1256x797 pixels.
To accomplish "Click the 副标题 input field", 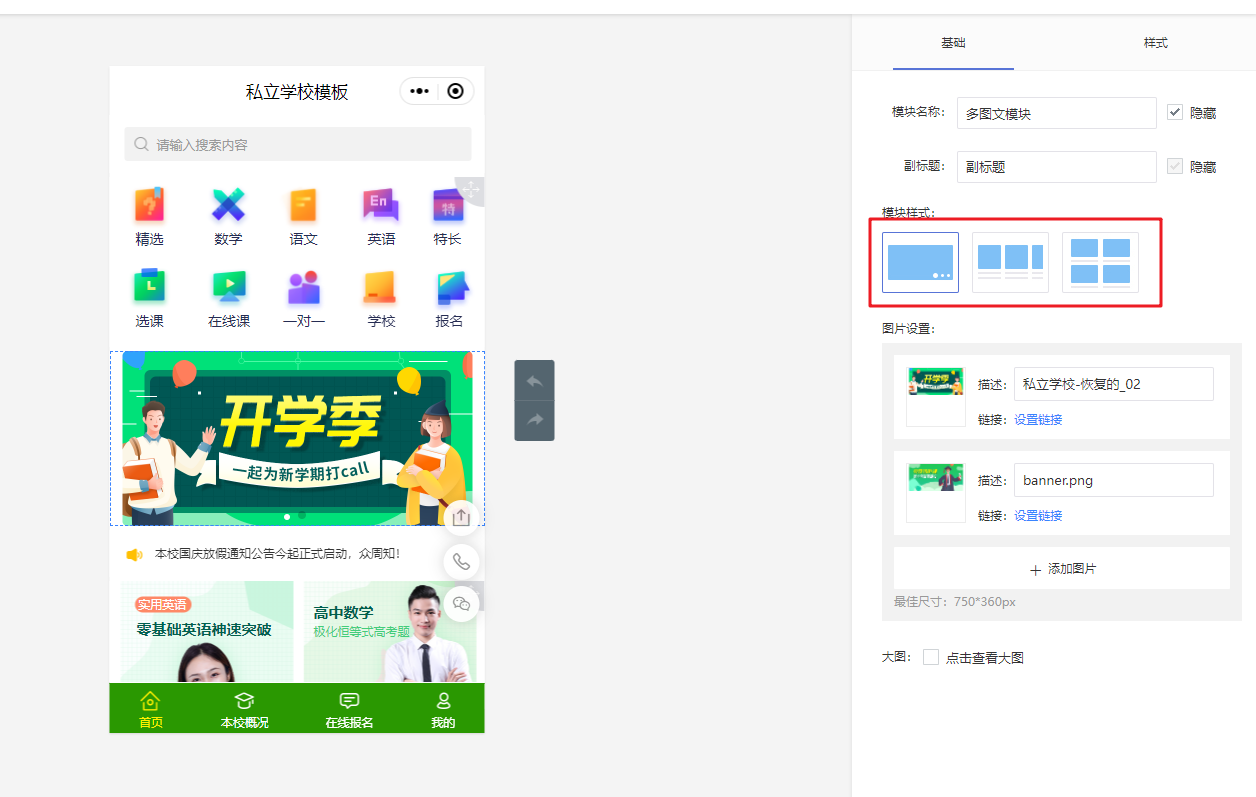I will pyautogui.click(x=1056, y=167).
